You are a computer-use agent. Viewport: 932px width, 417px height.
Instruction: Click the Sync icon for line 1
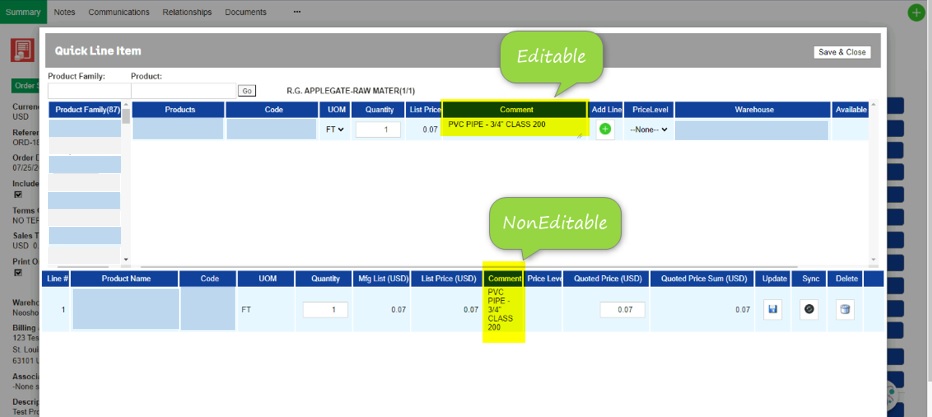pos(809,310)
